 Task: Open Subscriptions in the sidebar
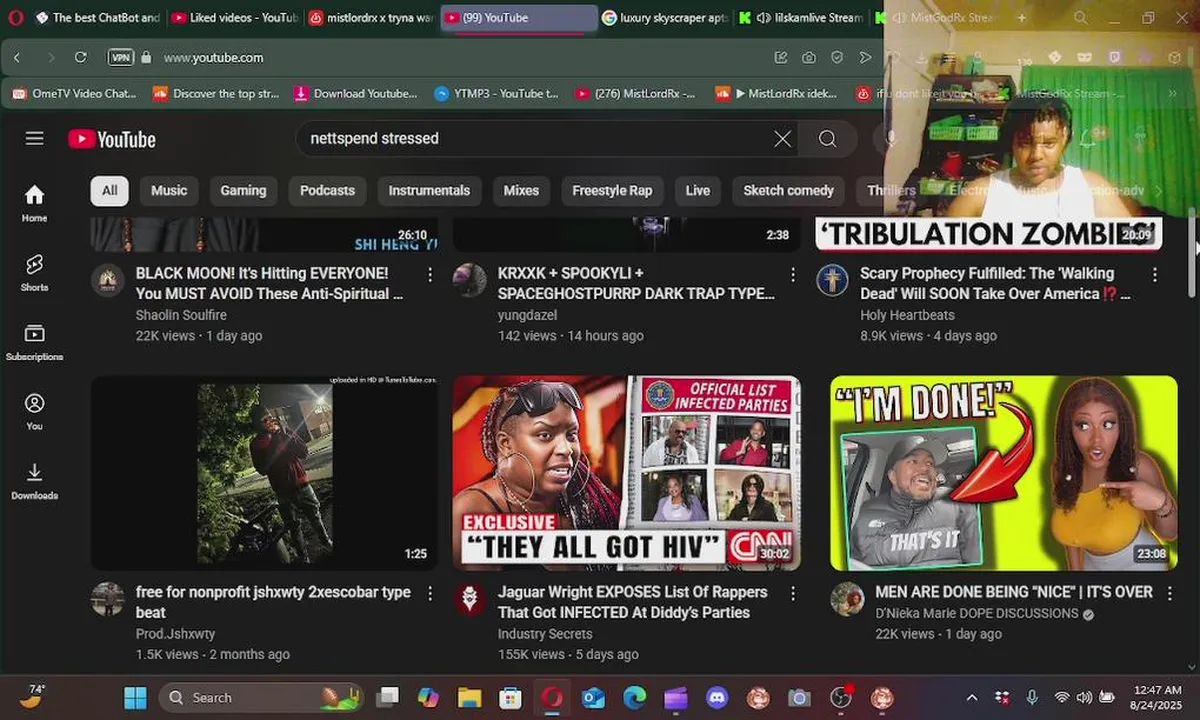point(35,342)
